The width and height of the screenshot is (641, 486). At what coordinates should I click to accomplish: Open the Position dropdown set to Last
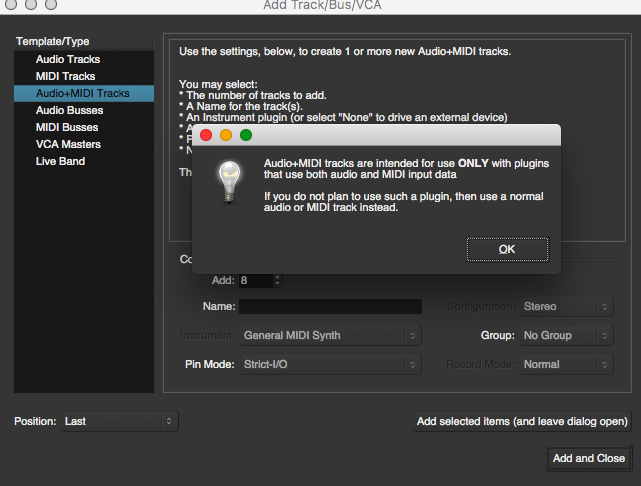[x=118, y=422]
